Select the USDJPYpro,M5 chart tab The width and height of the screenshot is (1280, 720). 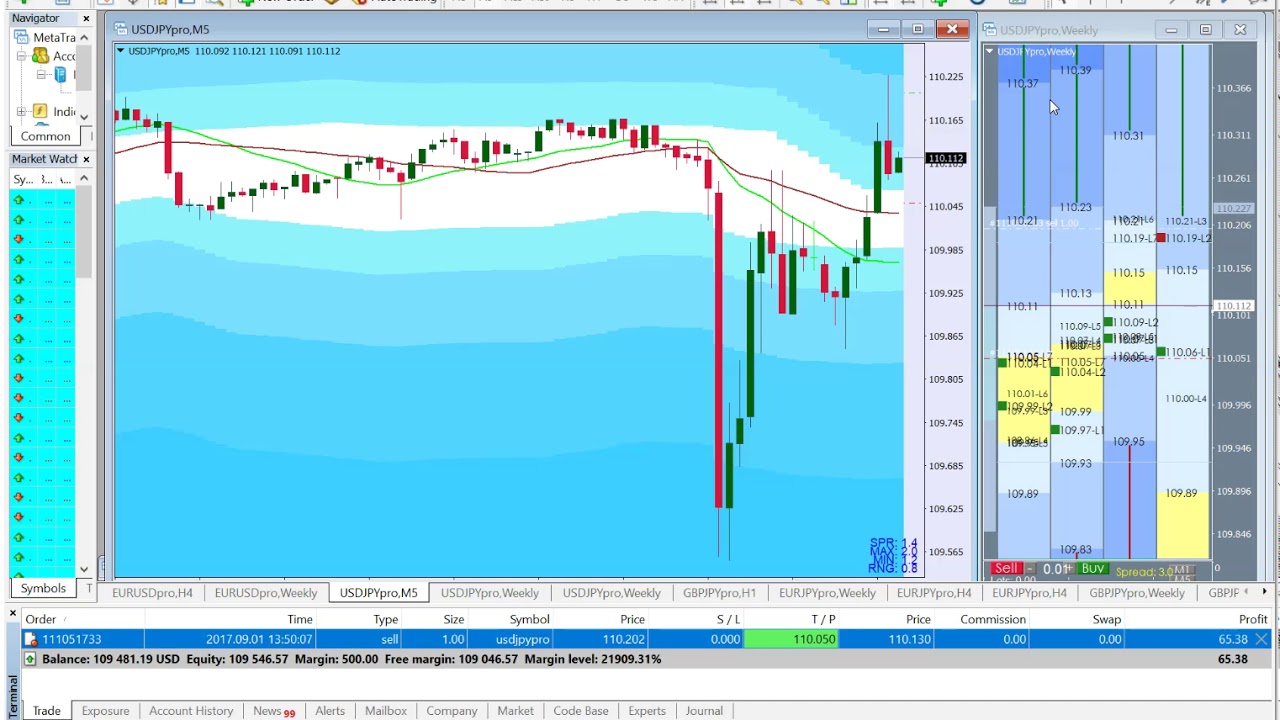click(x=378, y=593)
